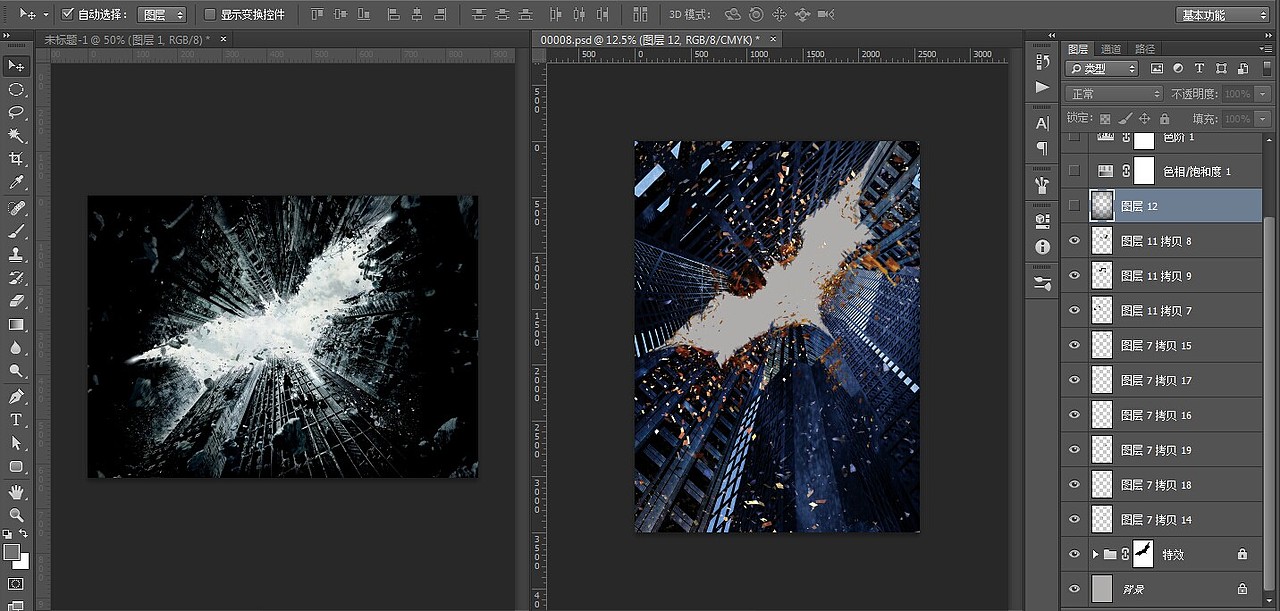Hide the 图层 11 拷贝 8 layer

[x=1075, y=241]
